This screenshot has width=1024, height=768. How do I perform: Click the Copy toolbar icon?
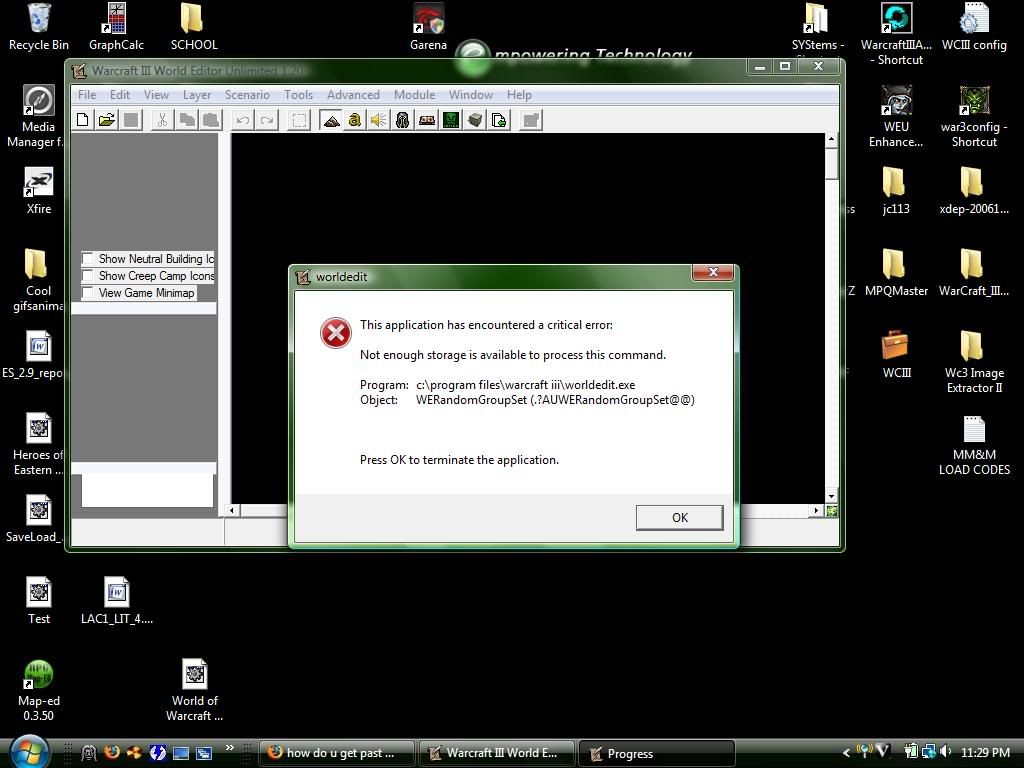pos(187,120)
